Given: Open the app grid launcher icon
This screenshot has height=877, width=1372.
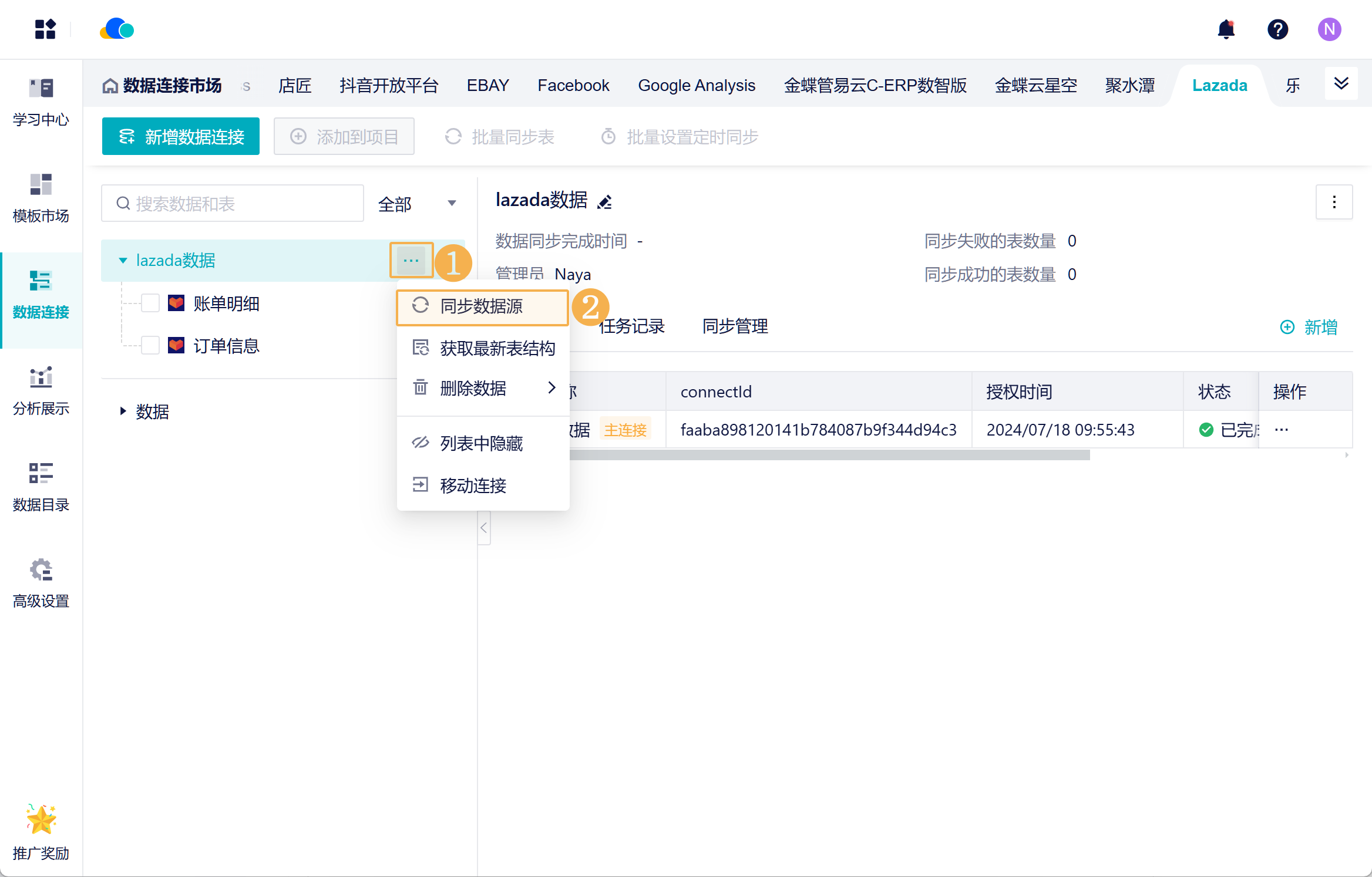Looking at the screenshot, I should 45,29.
